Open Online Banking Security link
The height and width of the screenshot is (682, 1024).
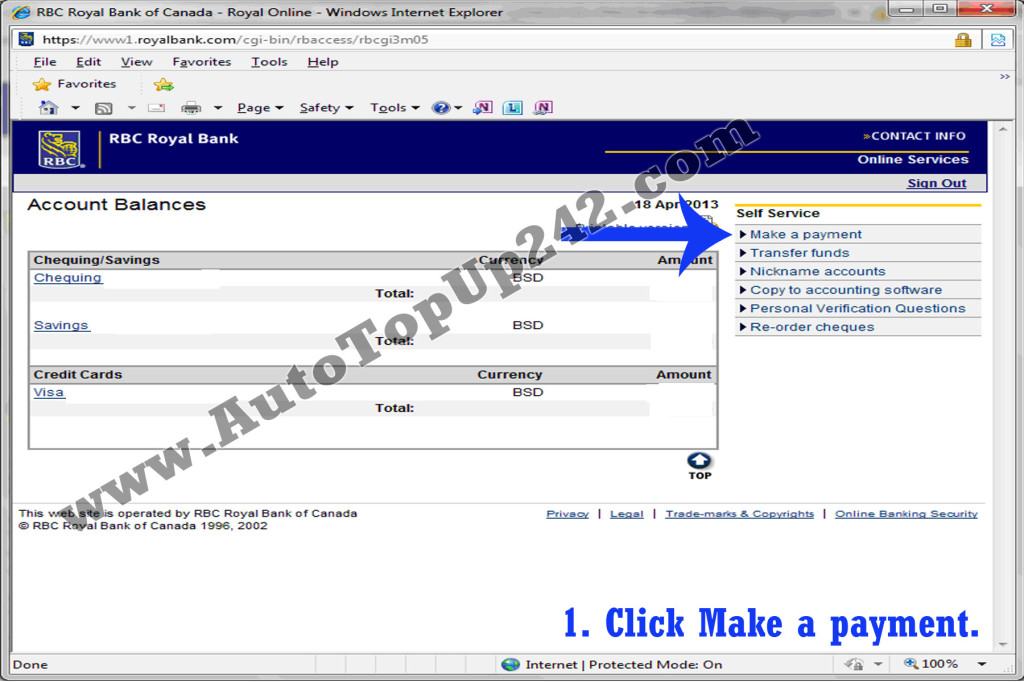[x=906, y=514]
